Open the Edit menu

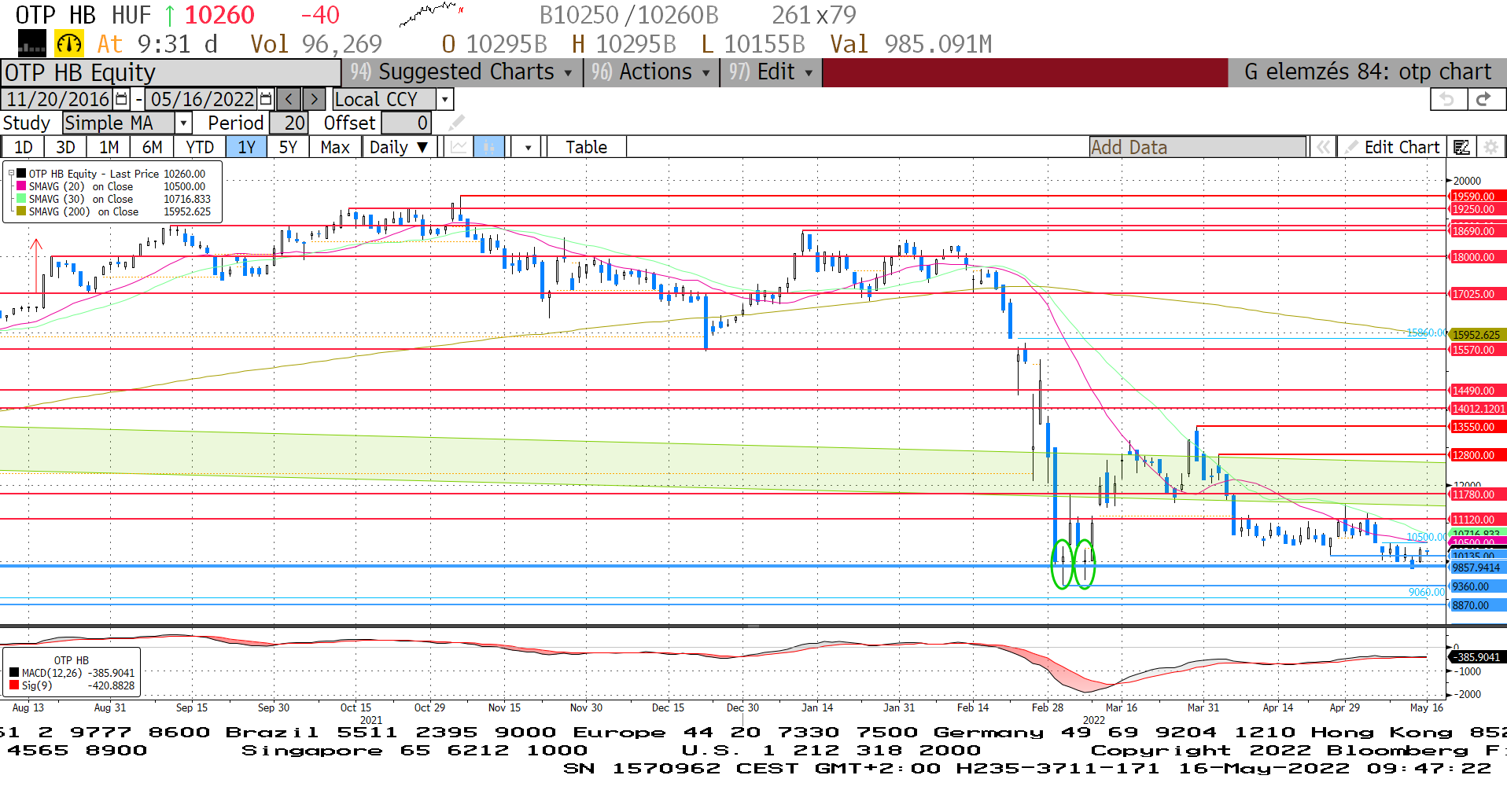[771, 72]
